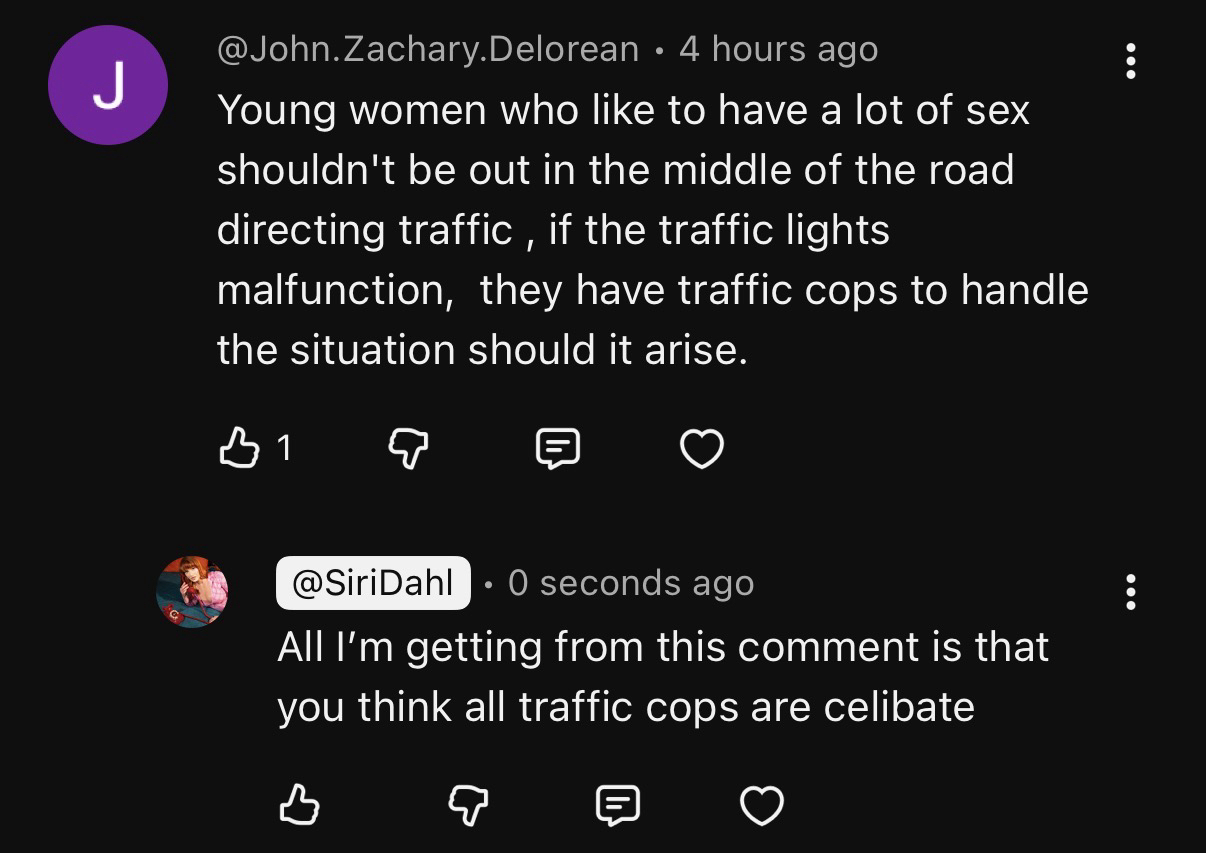This screenshot has height=853, width=1206.
Task: Click the purple J profile avatar
Action: [x=108, y=85]
